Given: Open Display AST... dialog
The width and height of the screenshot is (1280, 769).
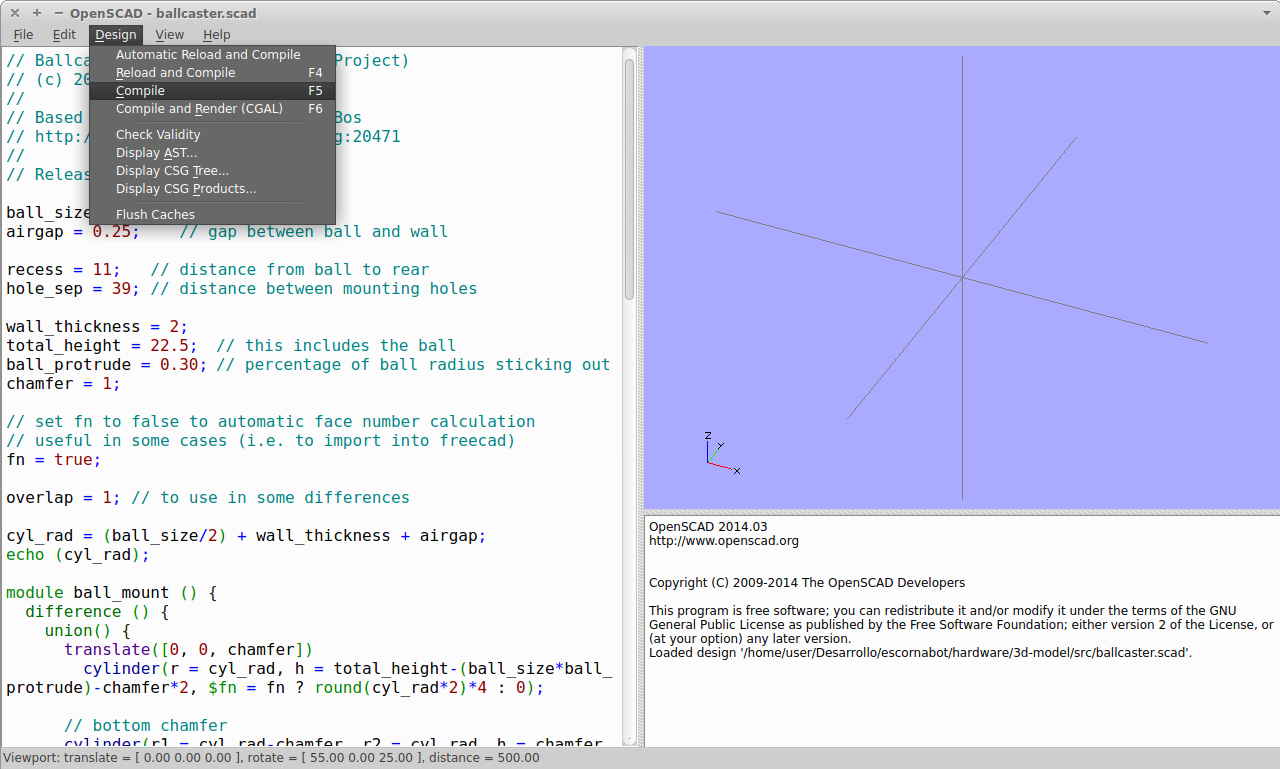Looking at the screenshot, I should (212, 153).
